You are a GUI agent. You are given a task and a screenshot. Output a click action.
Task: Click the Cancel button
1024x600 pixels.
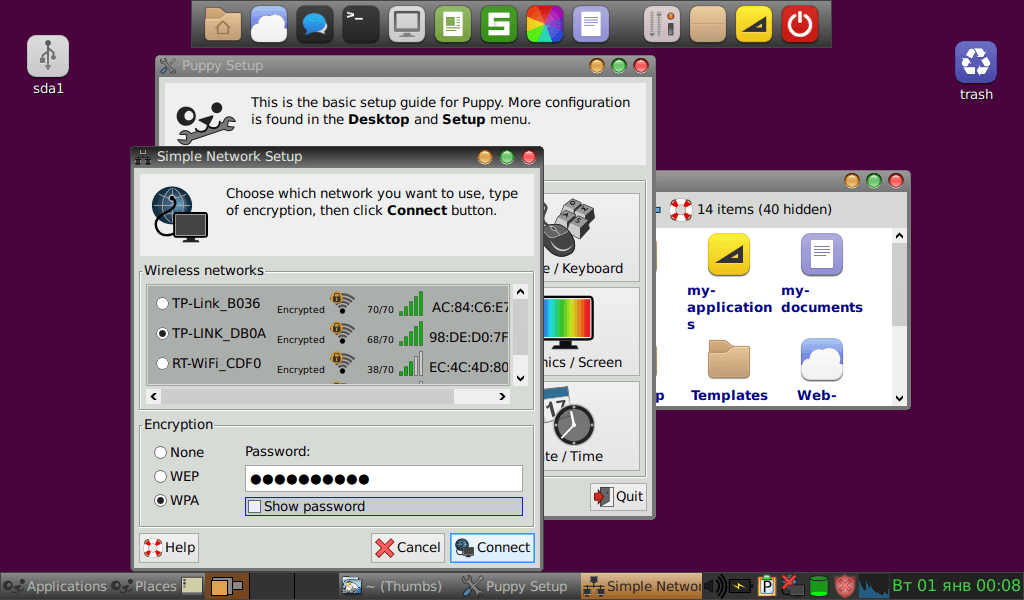(x=409, y=547)
